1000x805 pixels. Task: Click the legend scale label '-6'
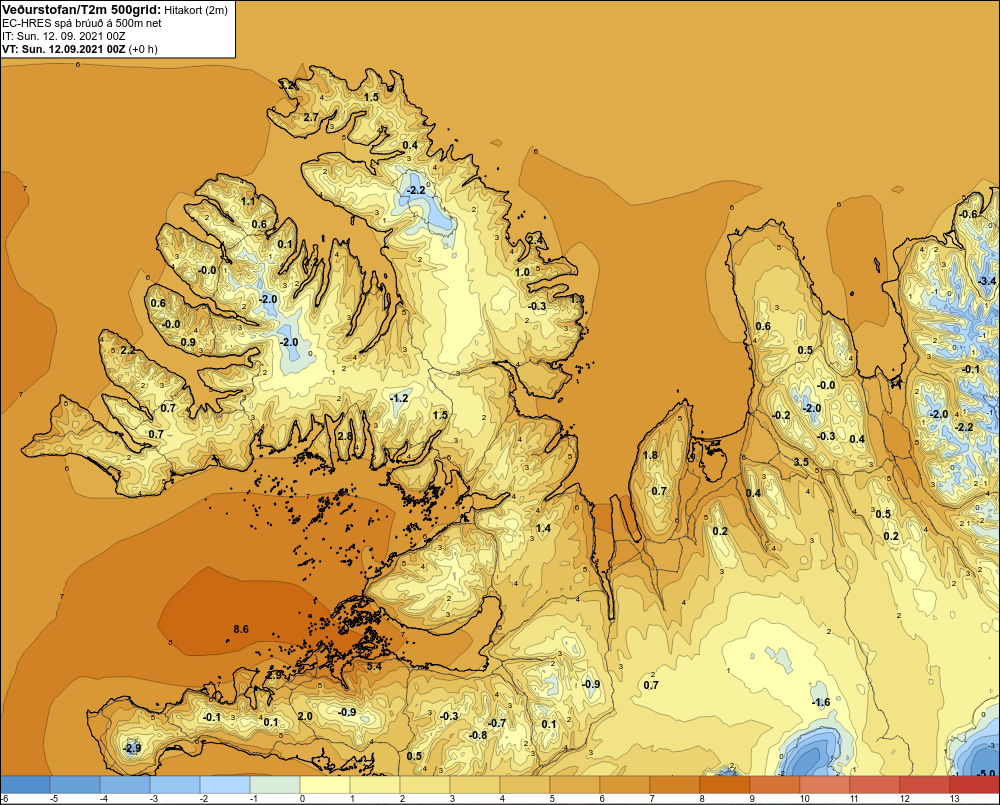tap(4, 799)
